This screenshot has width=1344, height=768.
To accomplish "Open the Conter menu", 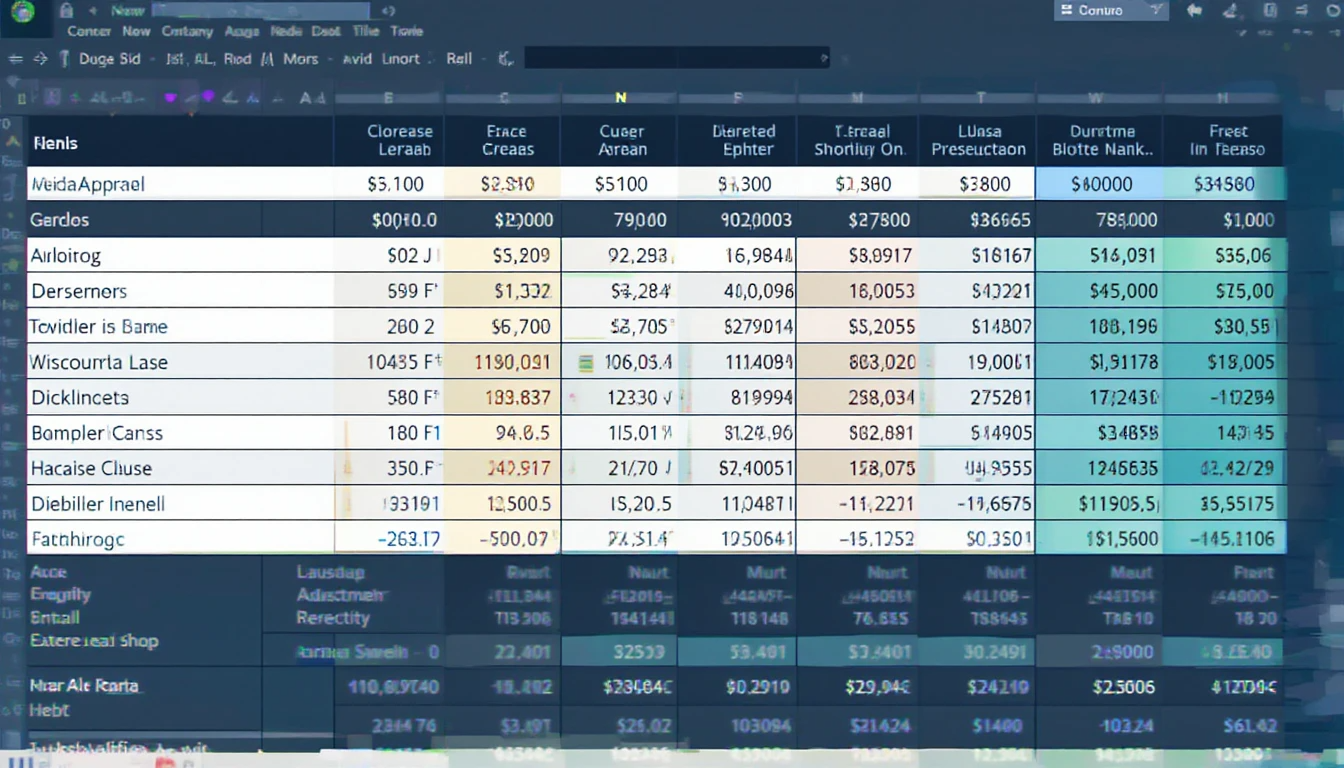I will click(x=89, y=31).
